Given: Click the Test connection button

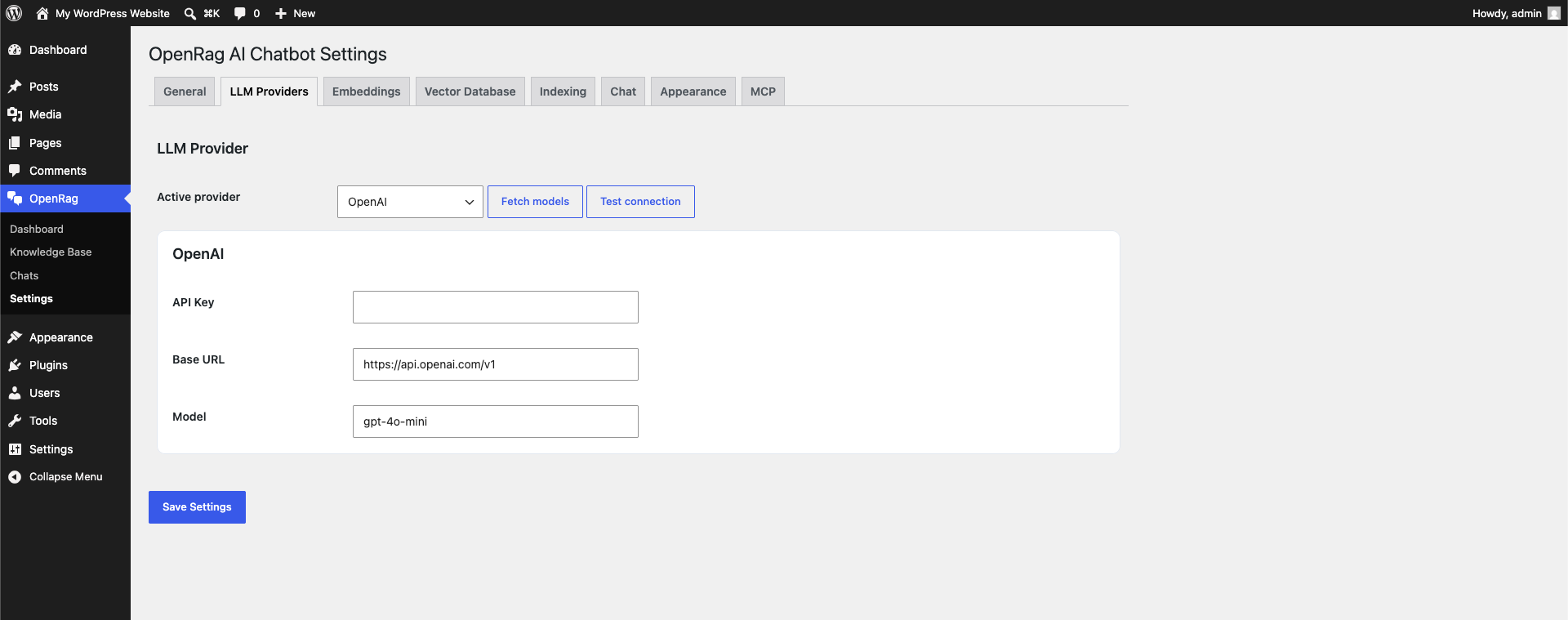Looking at the screenshot, I should point(640,202).
